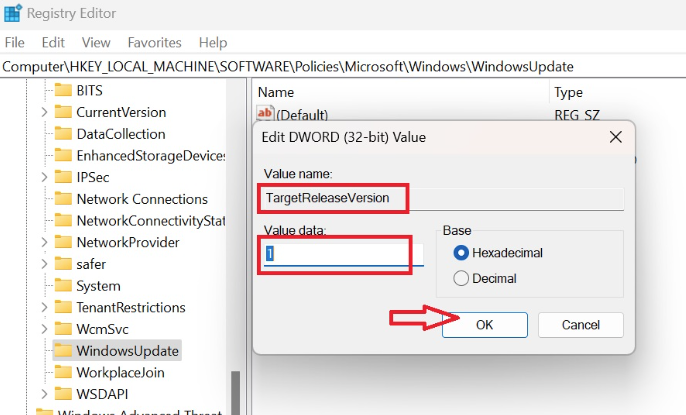Screen dimensions: 686x415
Task: Select the WcmSvc key label
Action: 102,329
